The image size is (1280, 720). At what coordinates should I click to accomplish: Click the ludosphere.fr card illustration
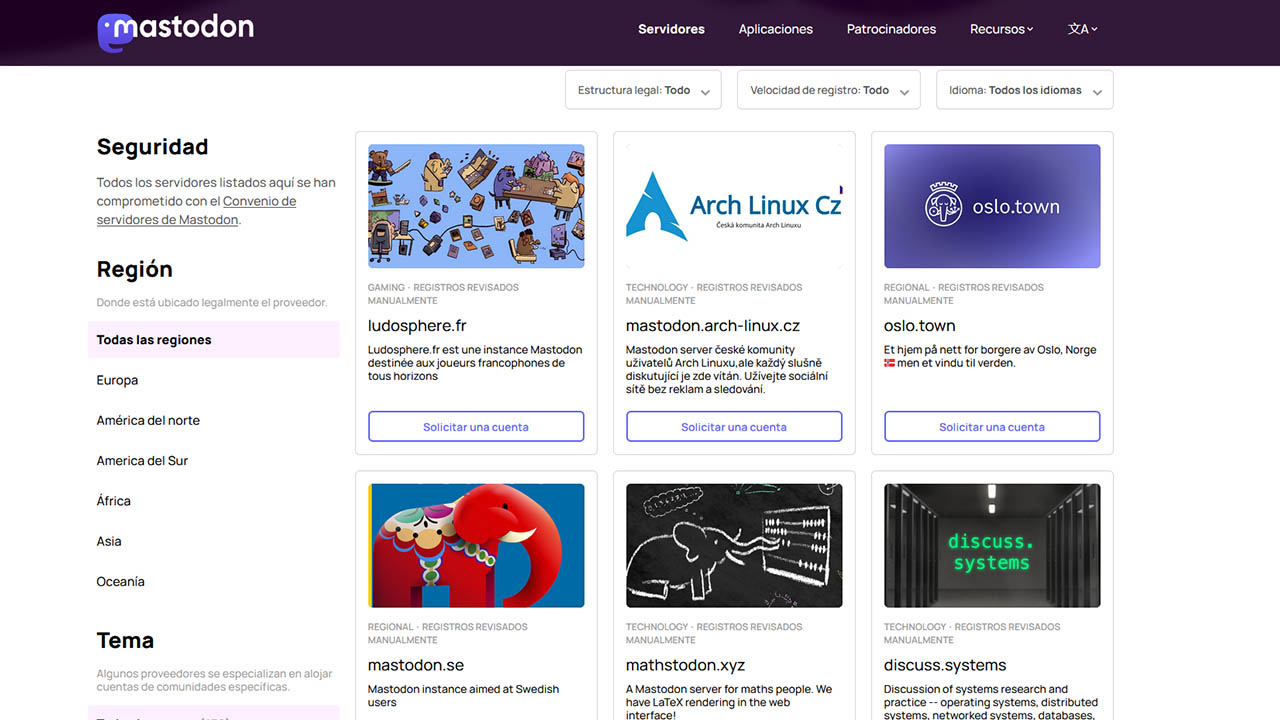476,205
